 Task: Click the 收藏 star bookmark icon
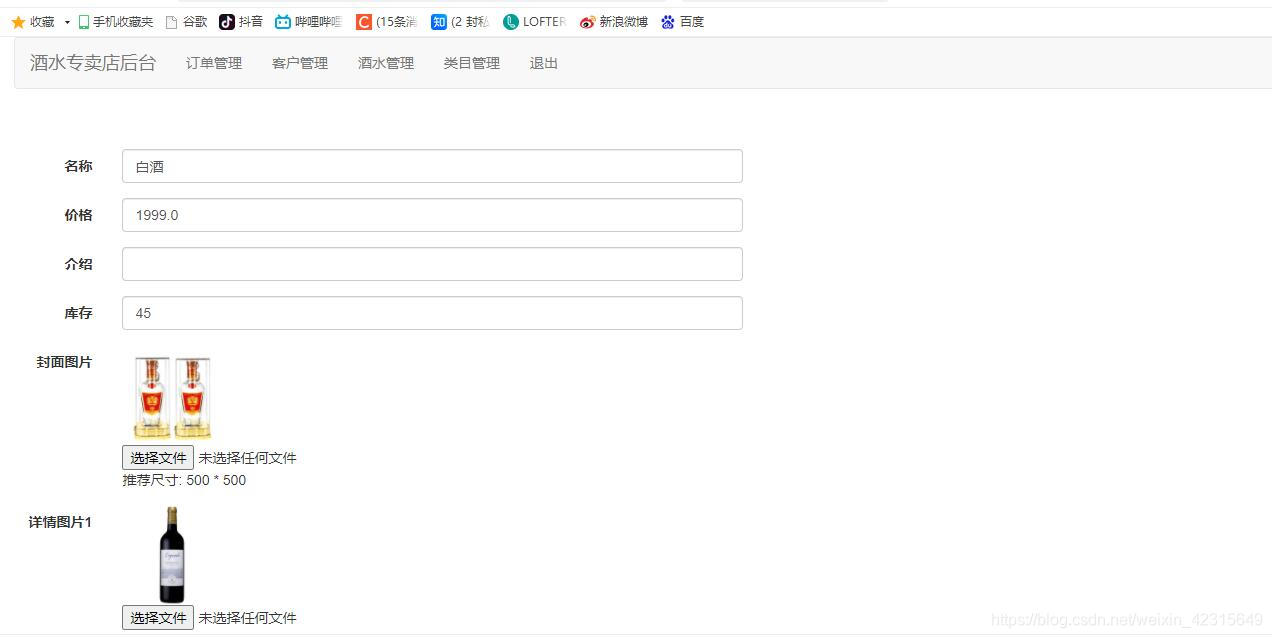point(18,22)
